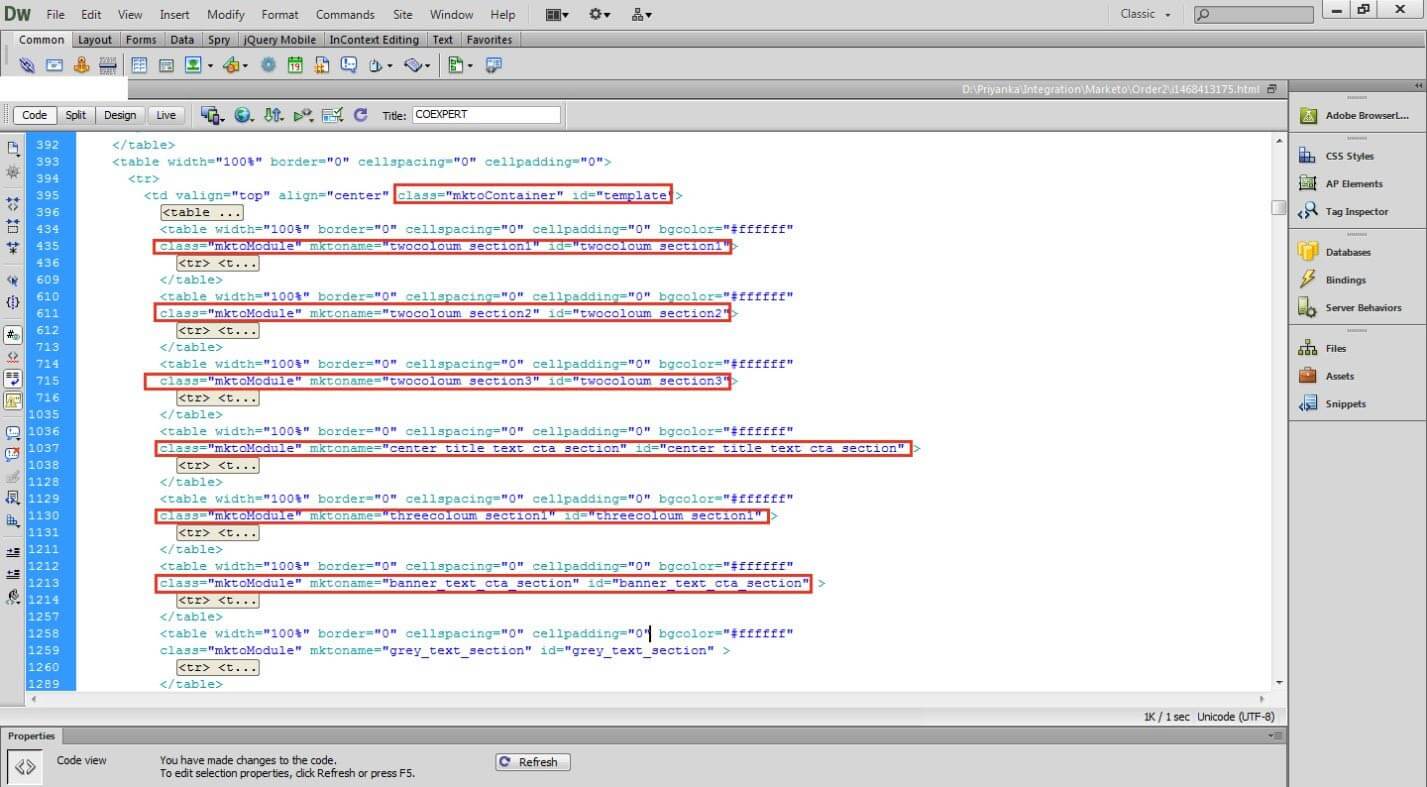Screen dimensions: 1427x787
Task: Open the Server Behaviors panel
Action: tap(1351, 308)
